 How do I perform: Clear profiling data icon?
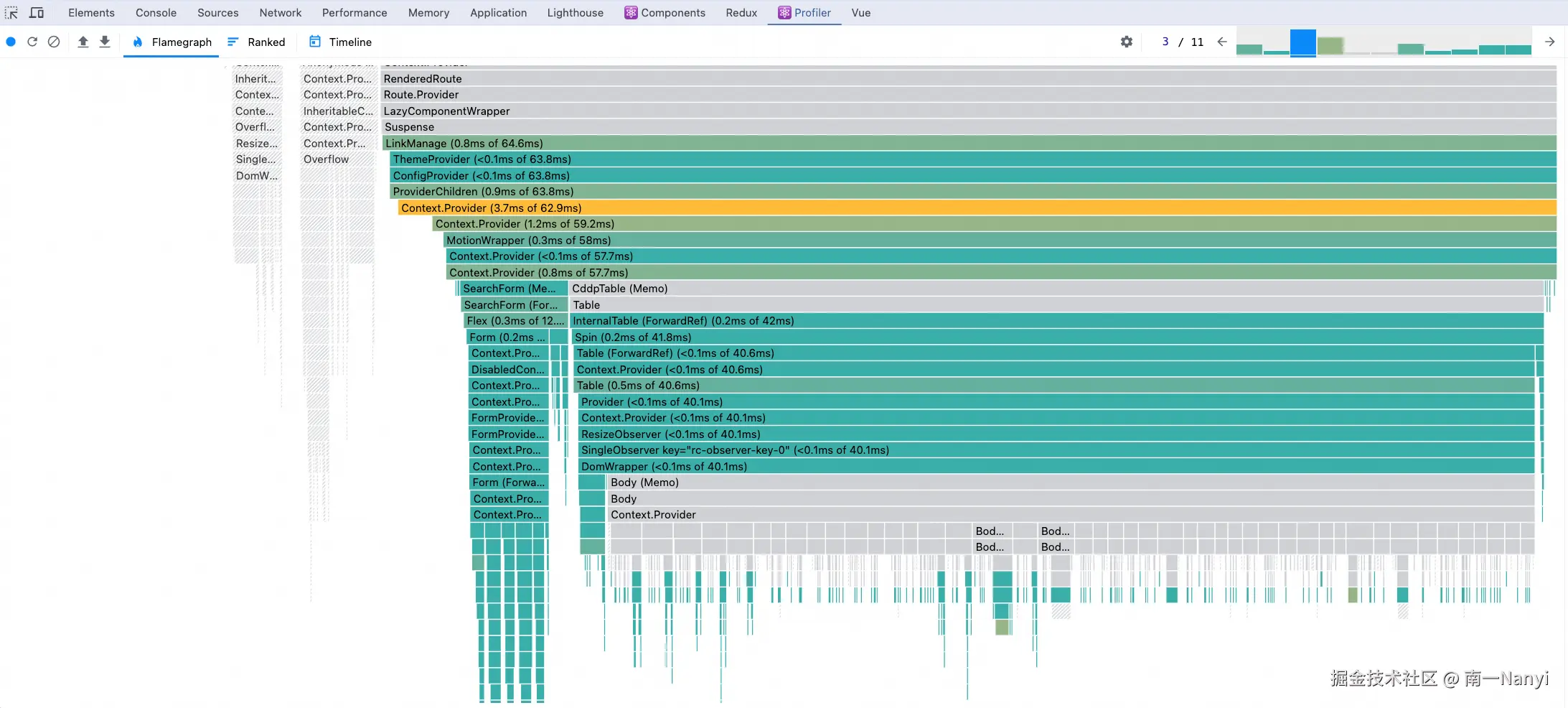54,42
